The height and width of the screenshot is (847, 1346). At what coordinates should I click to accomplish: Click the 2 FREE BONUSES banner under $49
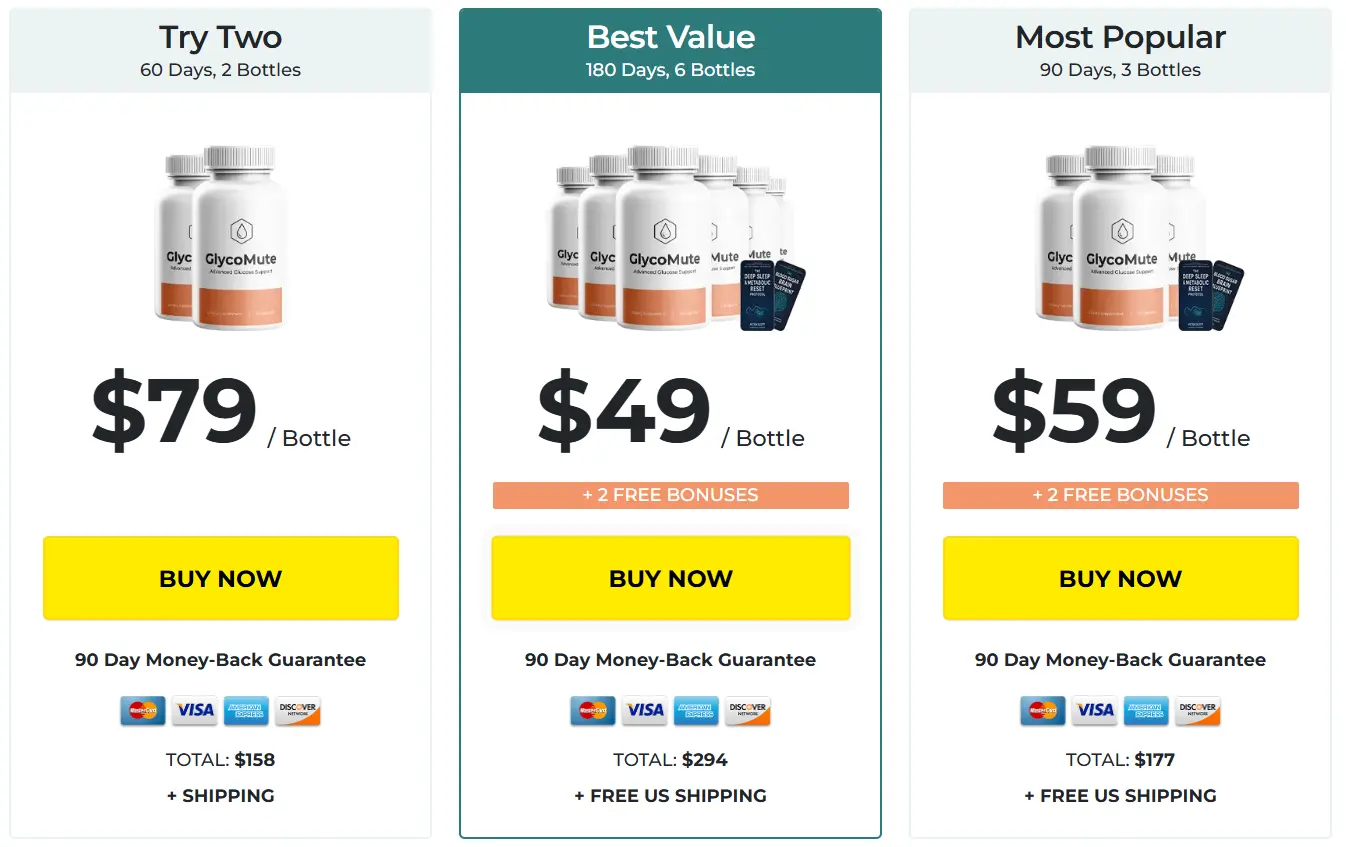(670, 494)
